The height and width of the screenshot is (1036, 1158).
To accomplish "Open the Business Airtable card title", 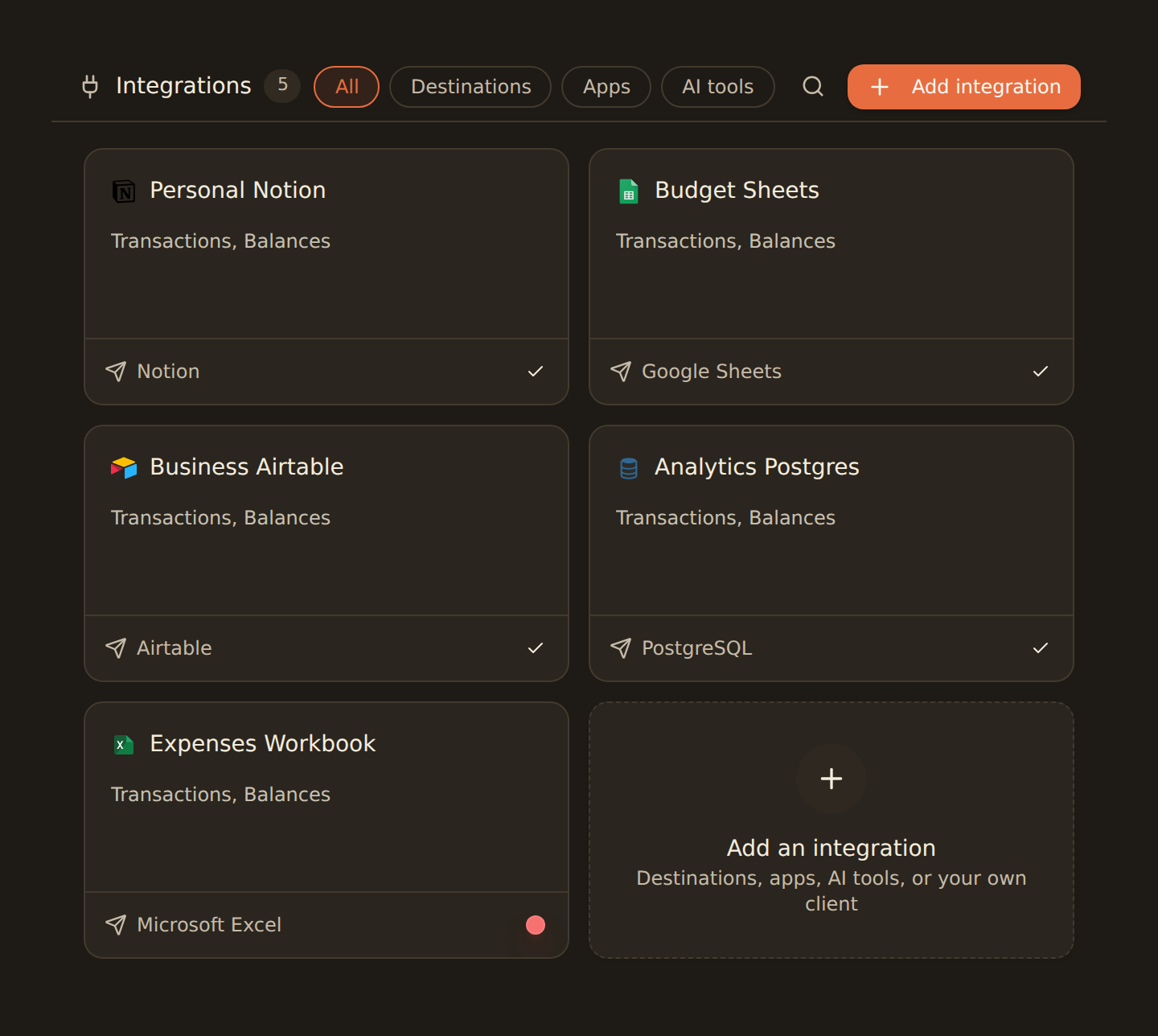I will (247, 467).
